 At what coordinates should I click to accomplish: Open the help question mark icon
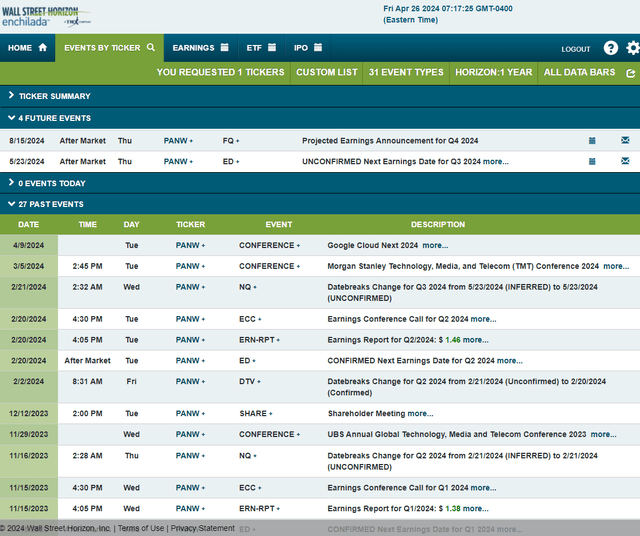pyautogui.click(x=611, y=48)
